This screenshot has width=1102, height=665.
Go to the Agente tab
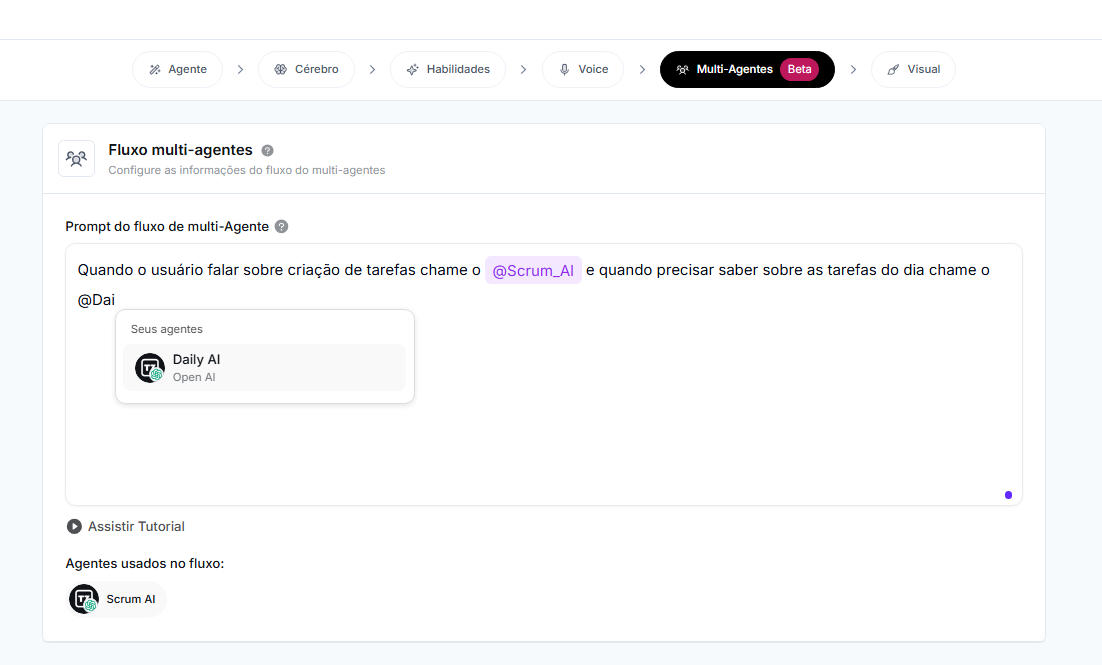(x=177, y=69)
